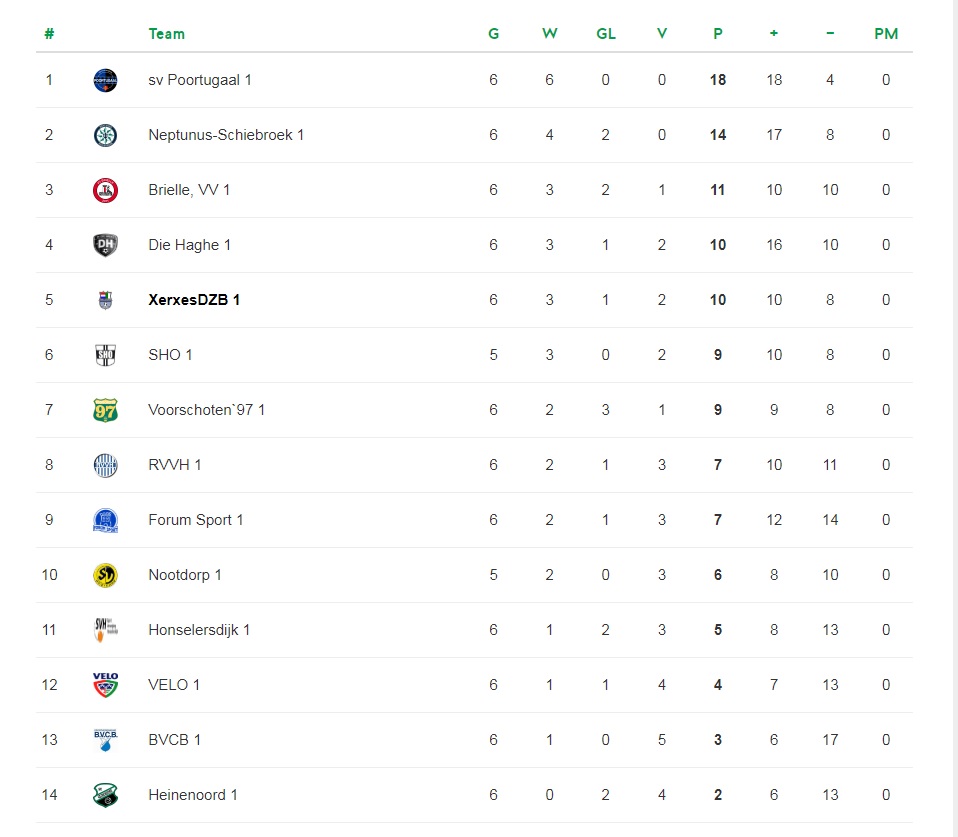Screen dimensions: 958x837
Task: Click the Brielle VV club crest
Action: point(105,190)
